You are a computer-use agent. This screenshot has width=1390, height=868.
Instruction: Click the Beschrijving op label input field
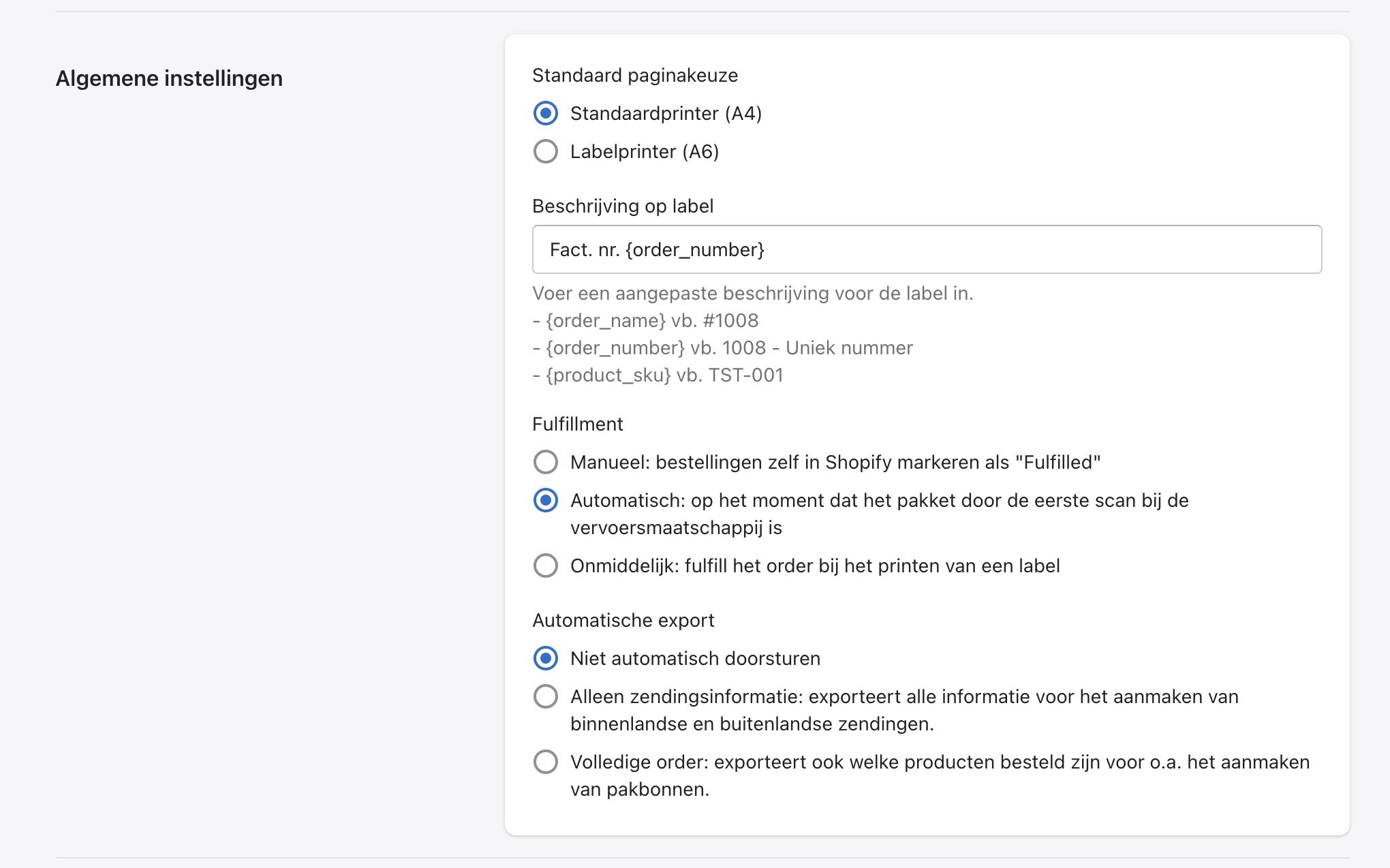pos(927,249)
